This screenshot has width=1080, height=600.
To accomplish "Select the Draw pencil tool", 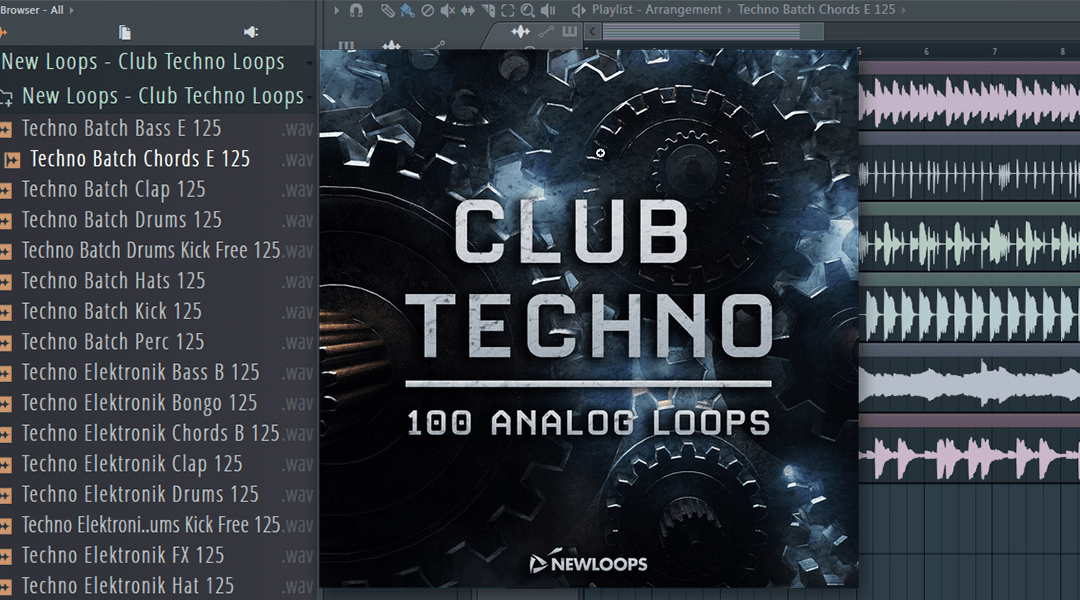I will click(x=388, y=10).
